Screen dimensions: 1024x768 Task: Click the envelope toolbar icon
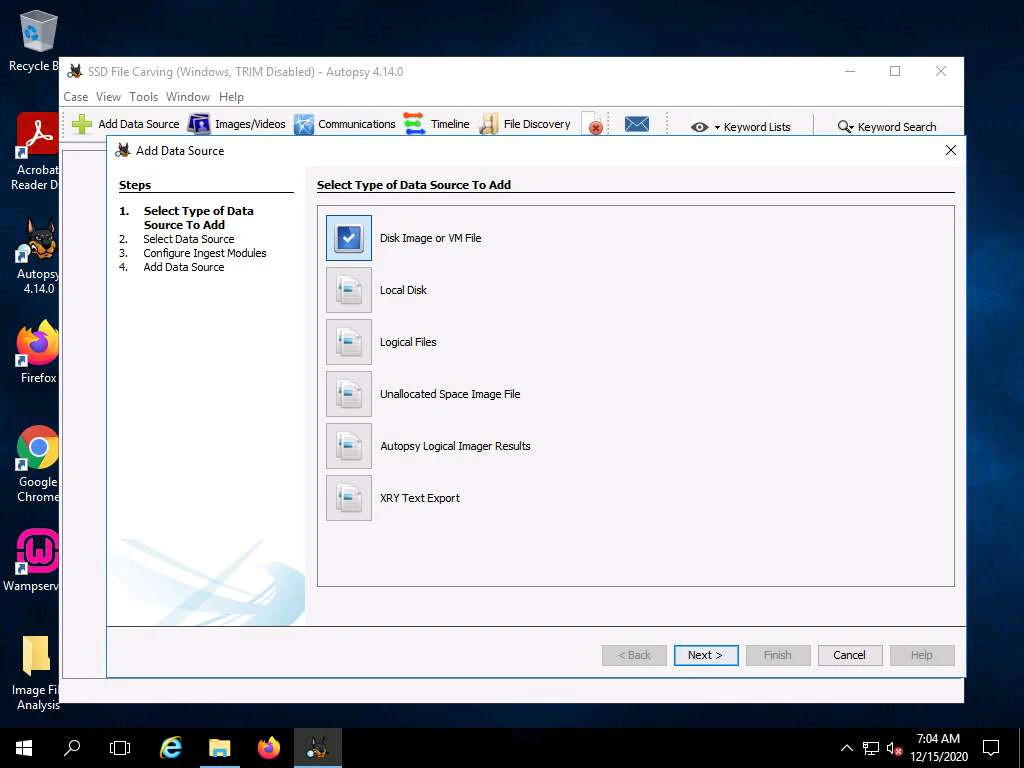(x=637, y=124)
